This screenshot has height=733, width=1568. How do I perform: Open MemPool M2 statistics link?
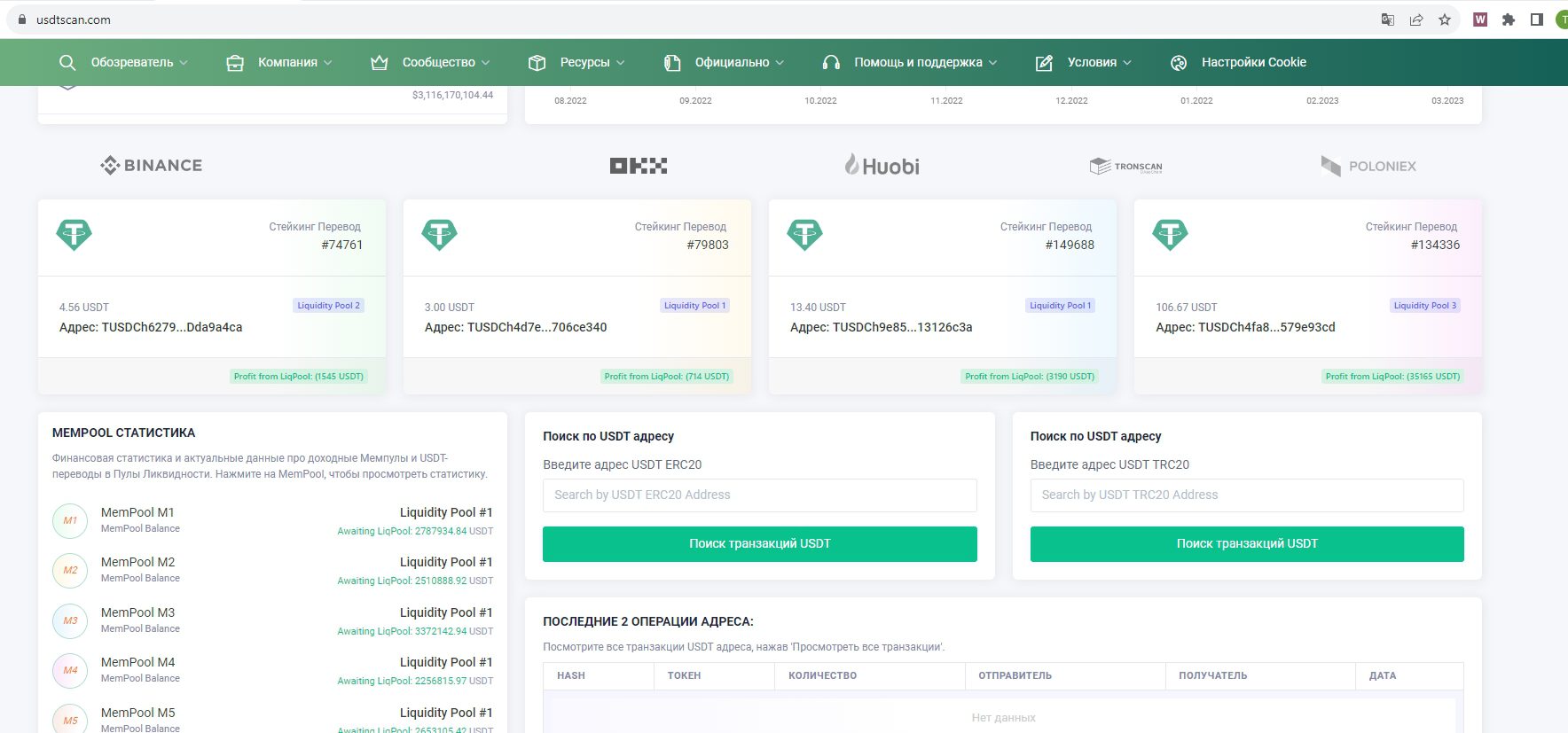[137, 562]
